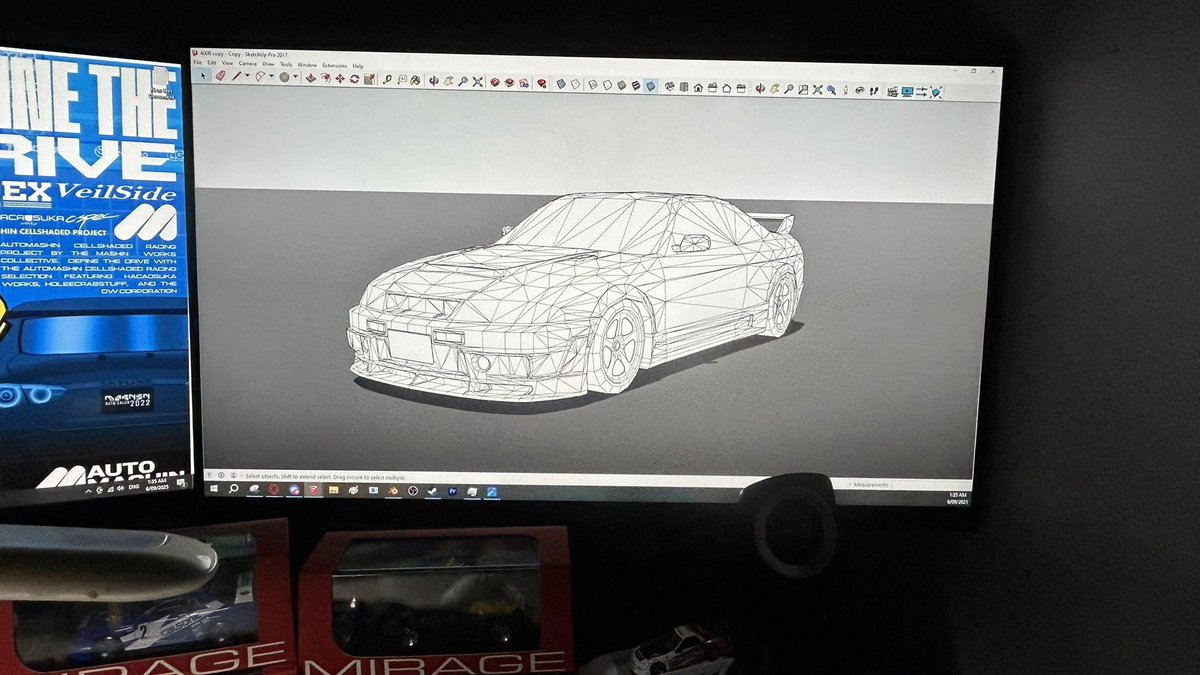The image size is (1200, 675).
Task: Go to Previous camera view
Action: [x=832, y=90]
